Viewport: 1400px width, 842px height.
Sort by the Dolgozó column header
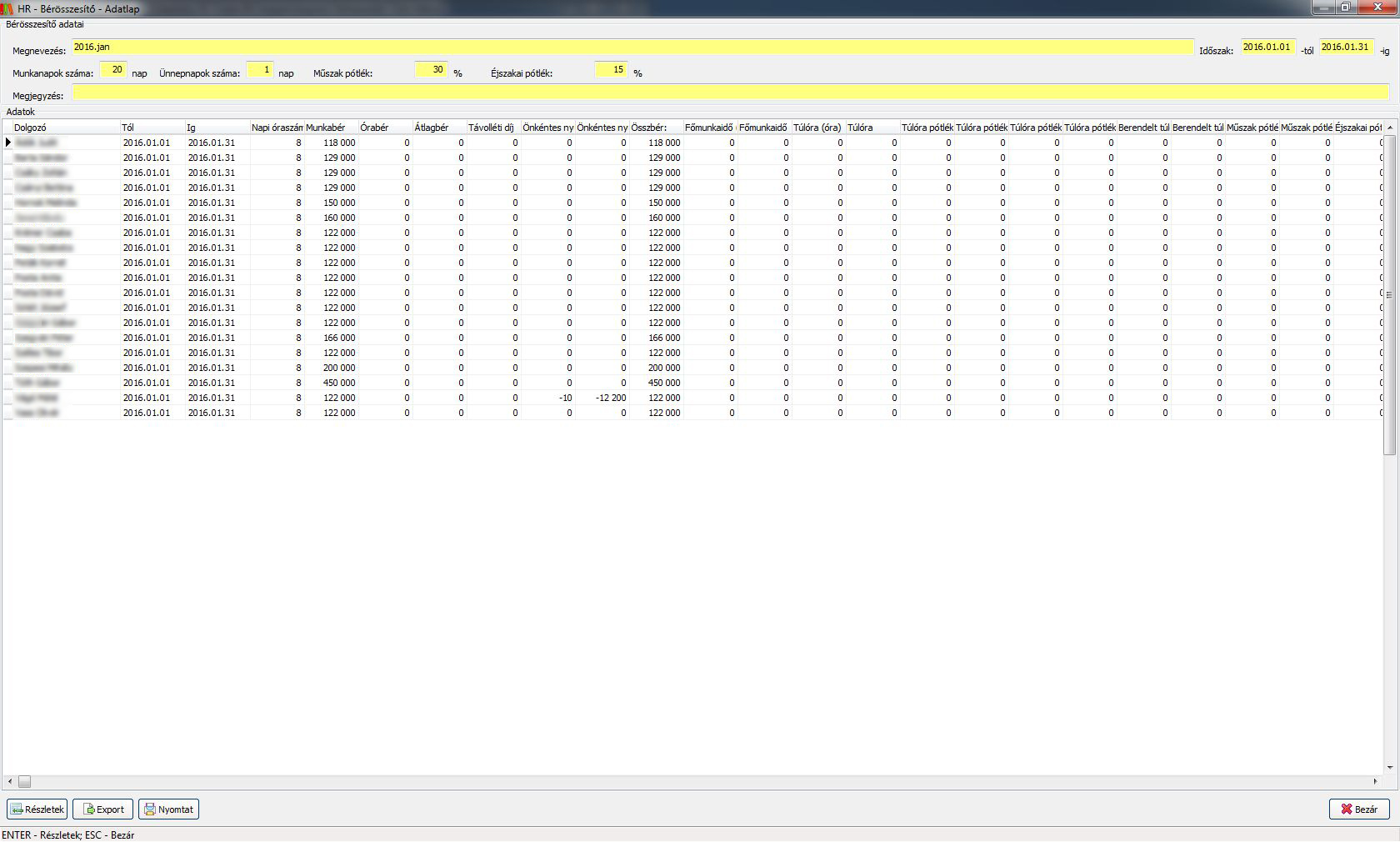tap(66, 128)
